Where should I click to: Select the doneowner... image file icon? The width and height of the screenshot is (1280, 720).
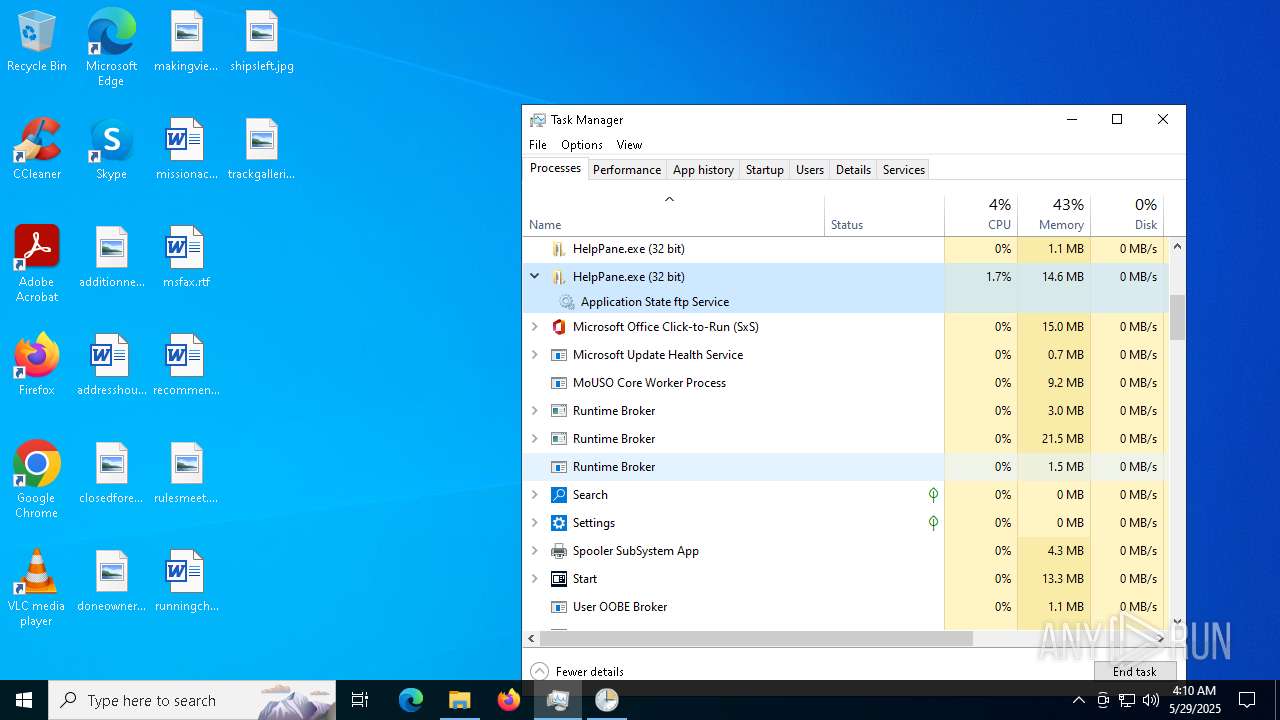pyautogui.click(x=112, y=582)
